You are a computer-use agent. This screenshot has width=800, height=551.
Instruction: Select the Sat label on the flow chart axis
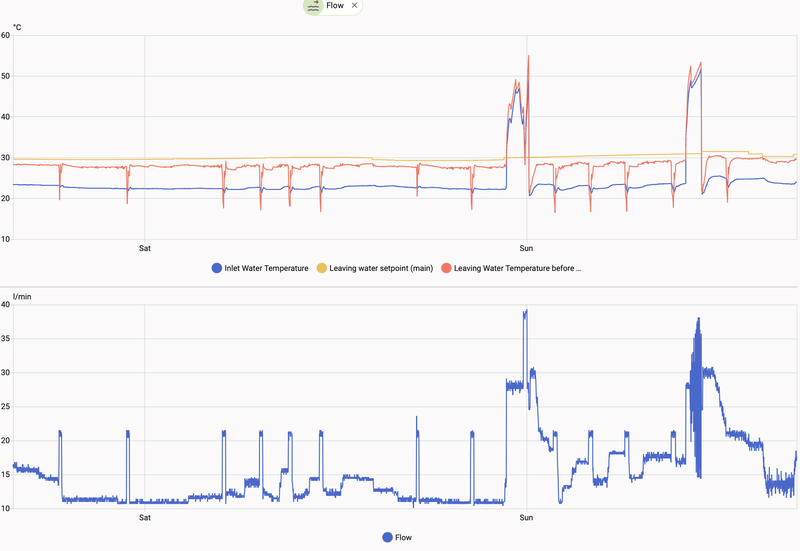pos(145,517)
